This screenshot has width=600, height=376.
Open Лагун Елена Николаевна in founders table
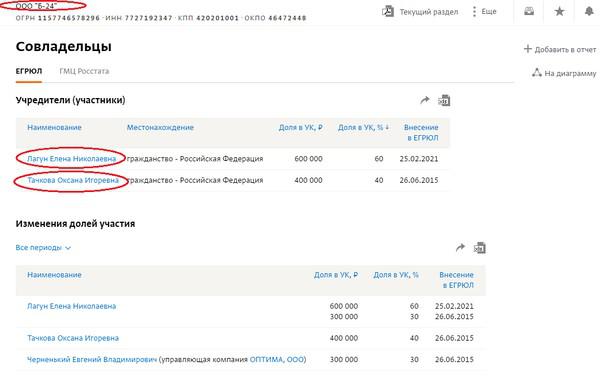tap(72, 159)
